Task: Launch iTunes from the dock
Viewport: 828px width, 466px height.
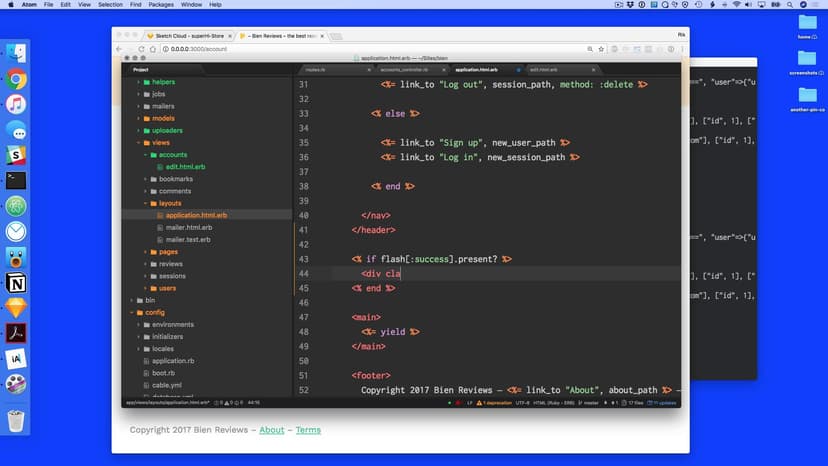Action: (x=16, y=104)
